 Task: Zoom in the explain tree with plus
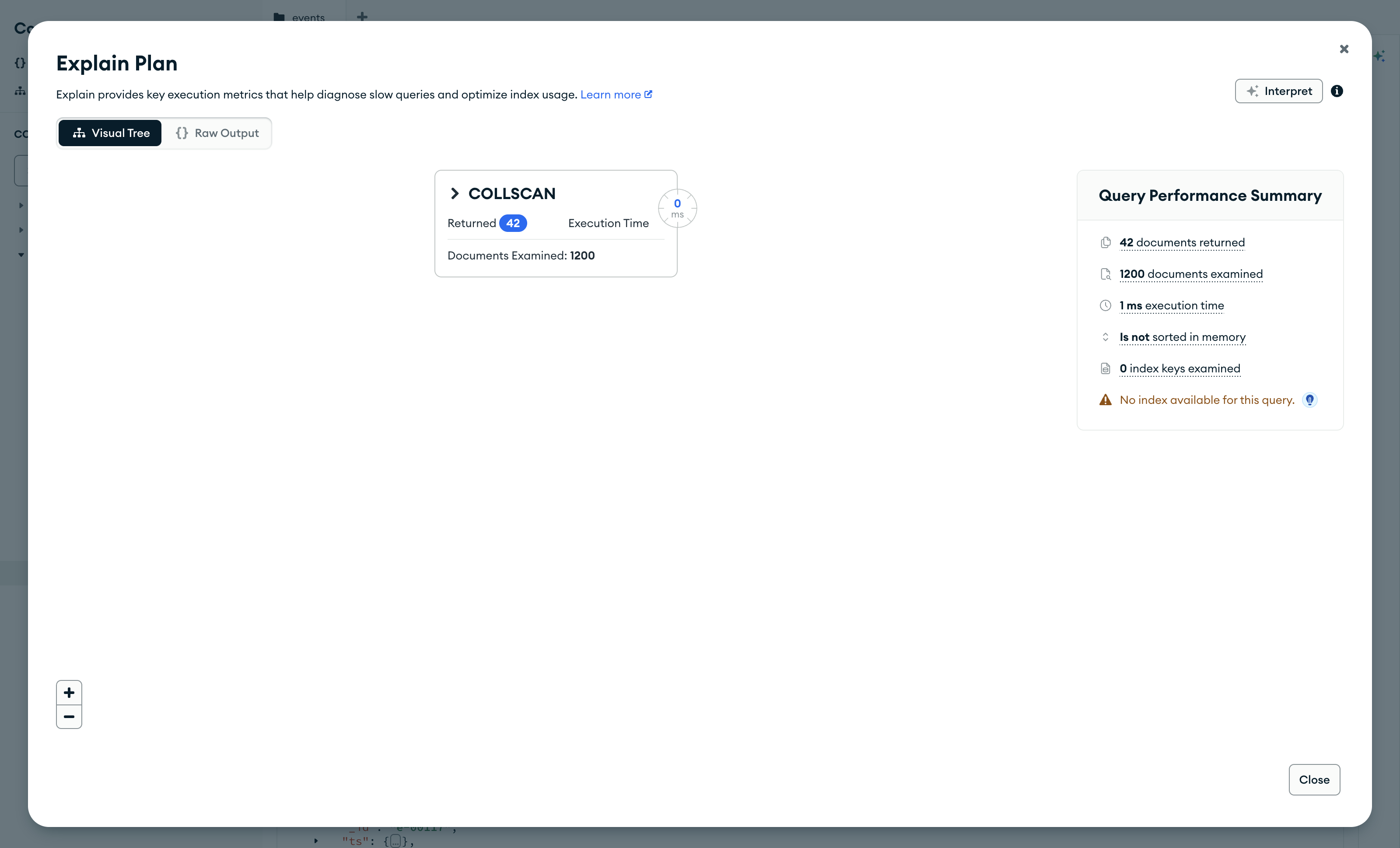point(69,693)
